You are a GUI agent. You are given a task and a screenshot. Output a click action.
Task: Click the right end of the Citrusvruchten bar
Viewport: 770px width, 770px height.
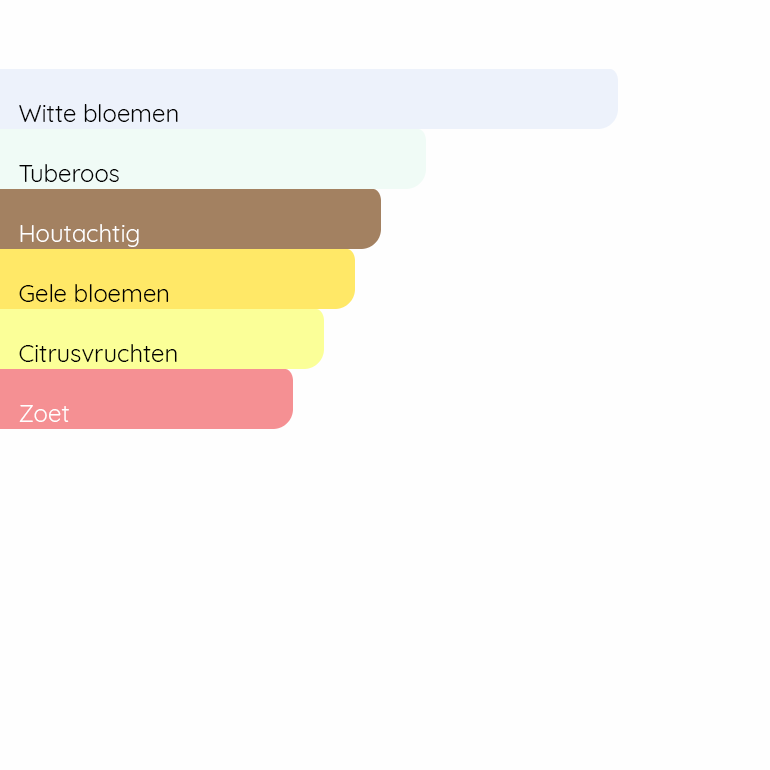click(312, 339)
